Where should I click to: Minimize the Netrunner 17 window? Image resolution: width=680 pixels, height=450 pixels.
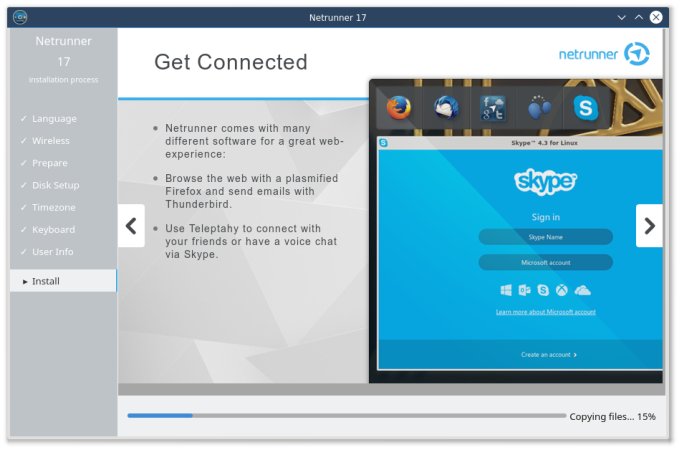click(621, 17)
